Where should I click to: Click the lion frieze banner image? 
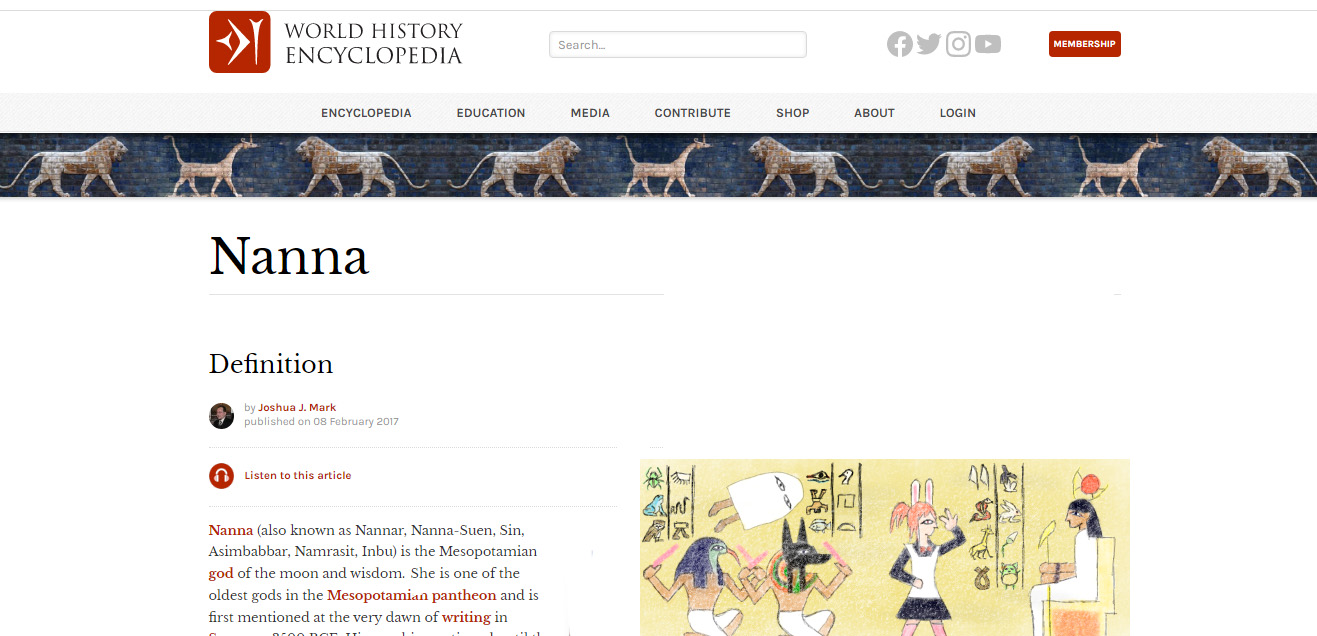click(658, 165)
